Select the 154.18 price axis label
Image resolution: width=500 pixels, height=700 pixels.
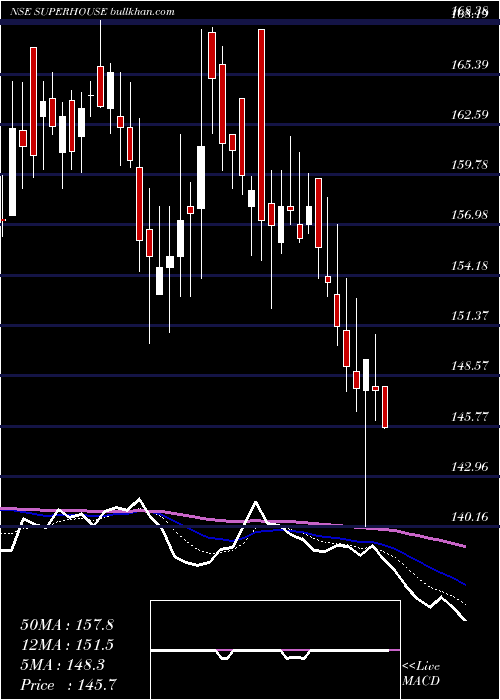pos(468,266)
